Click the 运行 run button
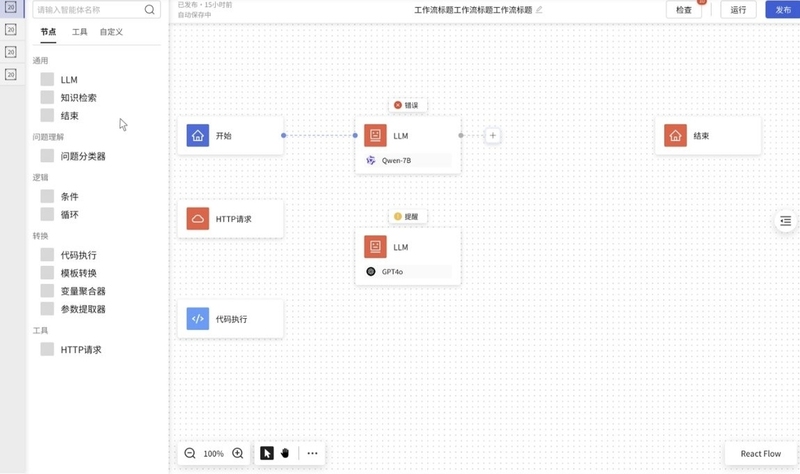This screenshot has width=800, height=474. click(x=738, y=10)
